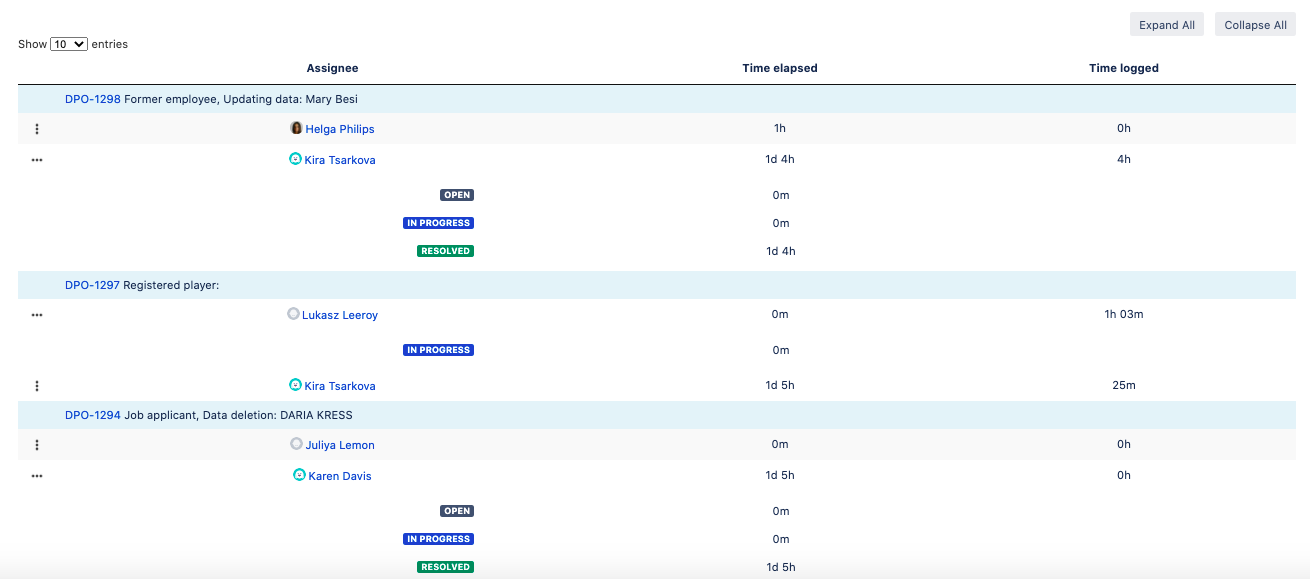Click RESOLVED badge under Karen Davis

tap(445, 567)
